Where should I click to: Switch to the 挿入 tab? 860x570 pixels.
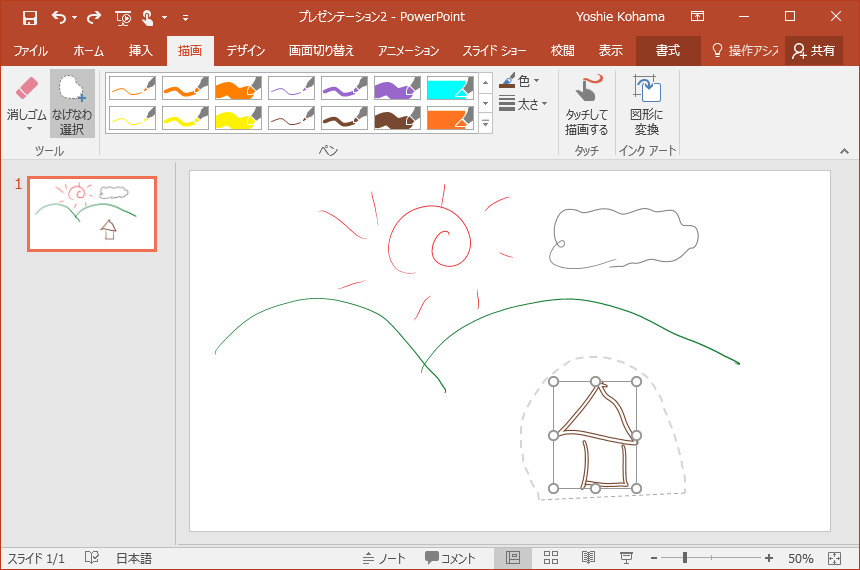point(140,51)
